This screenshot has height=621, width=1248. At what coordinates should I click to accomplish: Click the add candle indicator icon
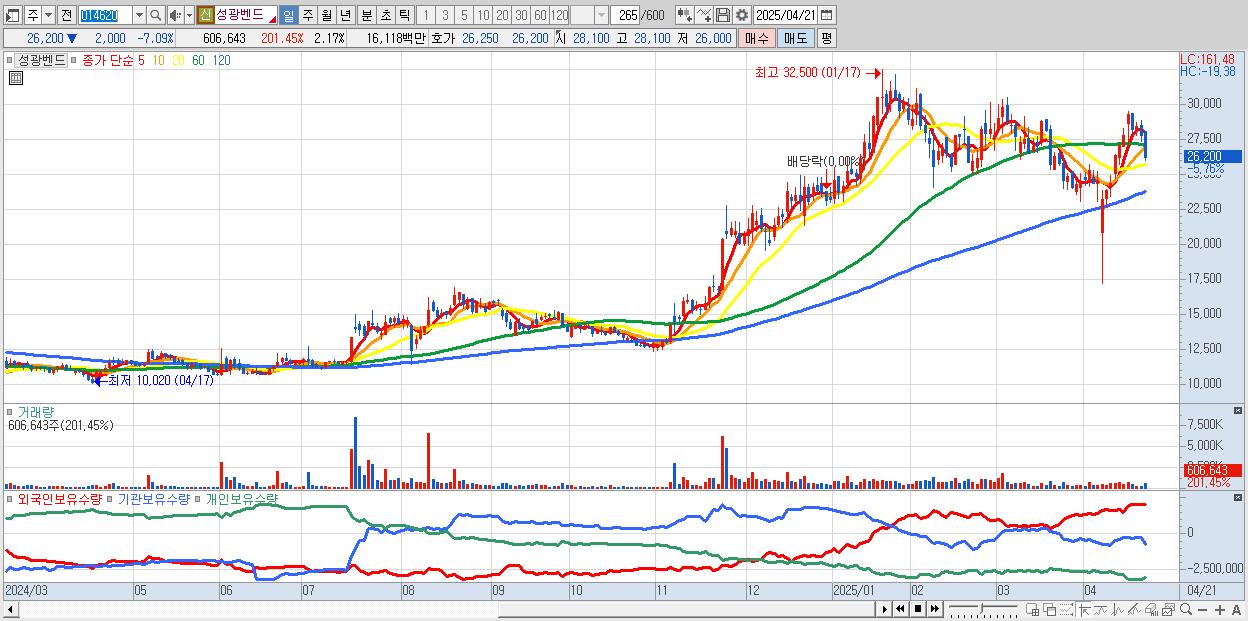point(685,15)
